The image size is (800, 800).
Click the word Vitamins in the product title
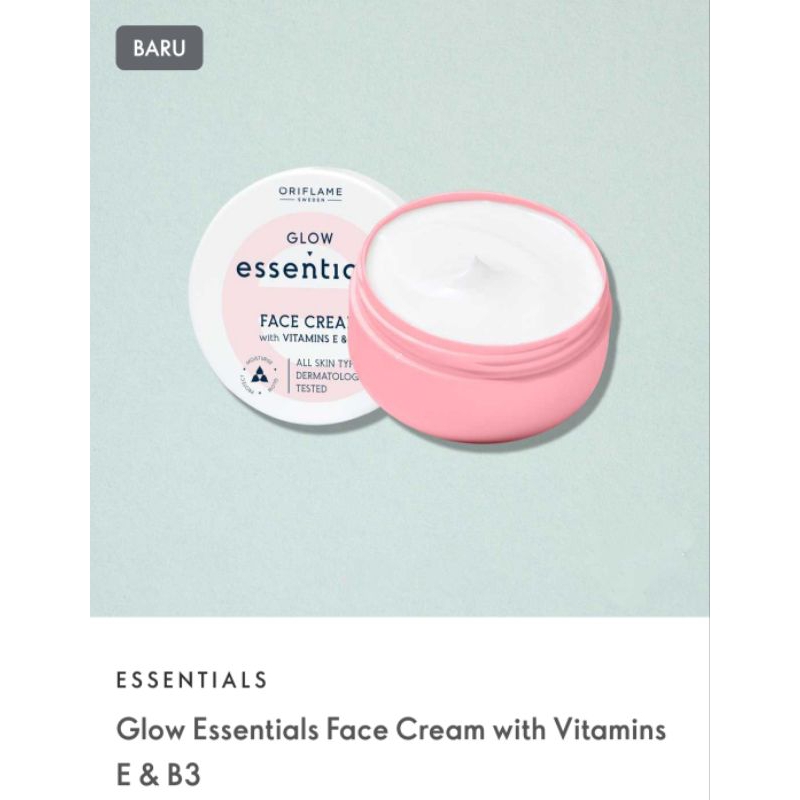(x=610, y=729)
